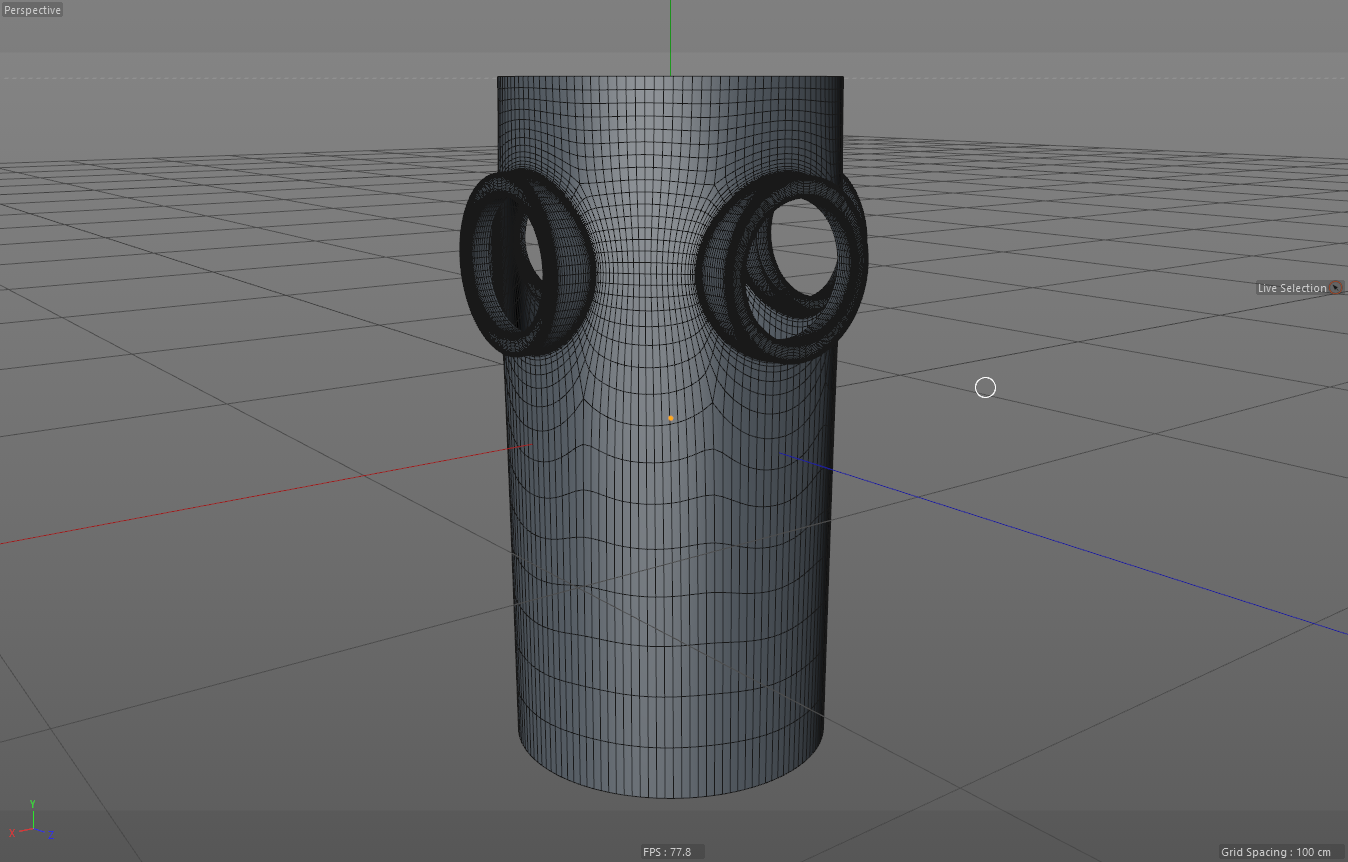Click the white circular selection brush cursor
The height and width of the screenshot is (862, 1348).
pyautogui.click(x=985, y=387)
